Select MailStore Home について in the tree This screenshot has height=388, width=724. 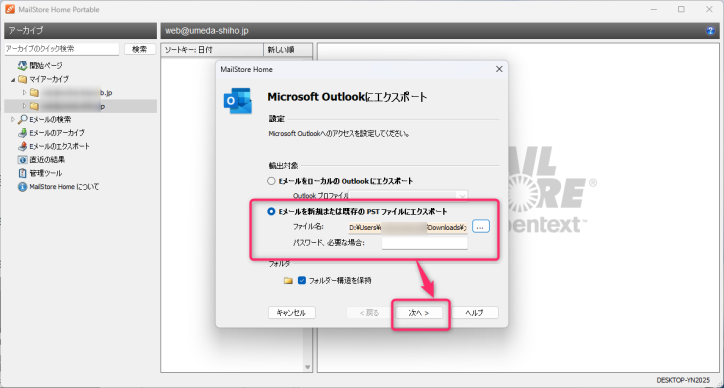click(64, 187)
